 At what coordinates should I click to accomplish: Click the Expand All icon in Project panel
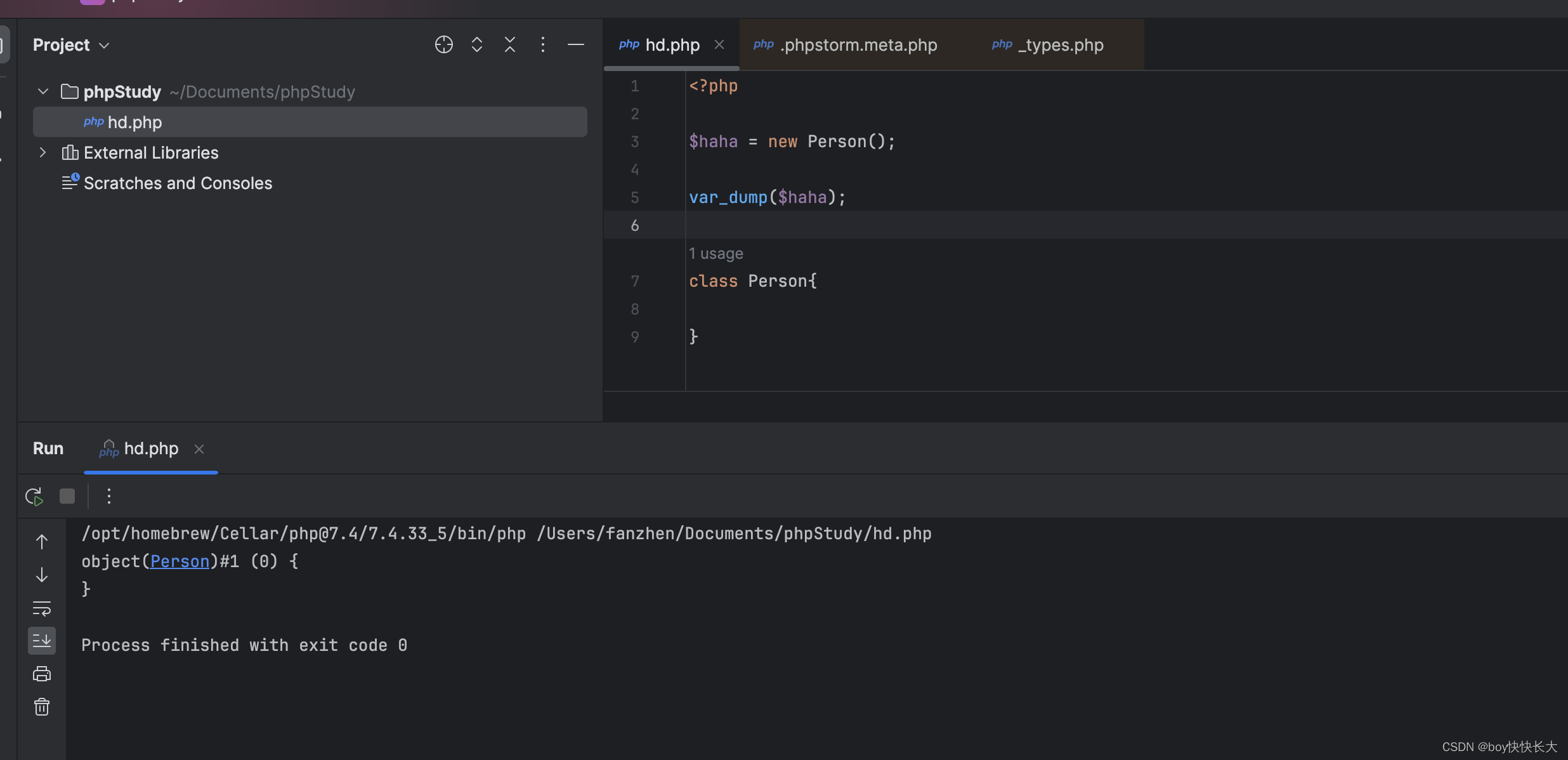tap(477, 44)
